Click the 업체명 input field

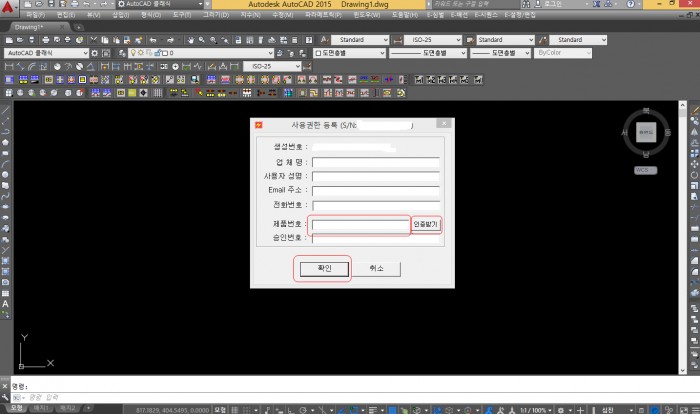375,162
